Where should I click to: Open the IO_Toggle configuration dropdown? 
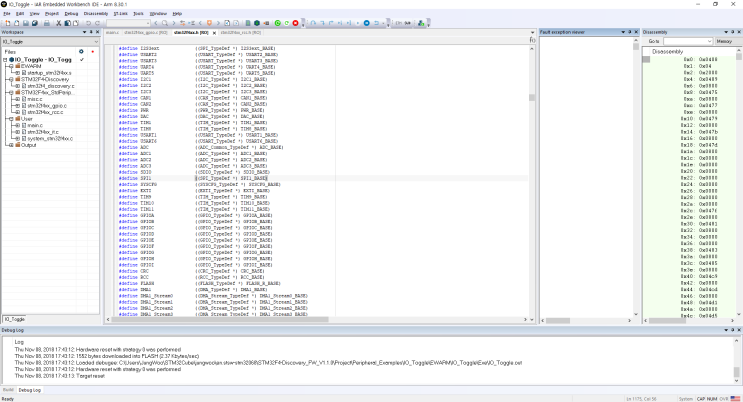(94, 42)
